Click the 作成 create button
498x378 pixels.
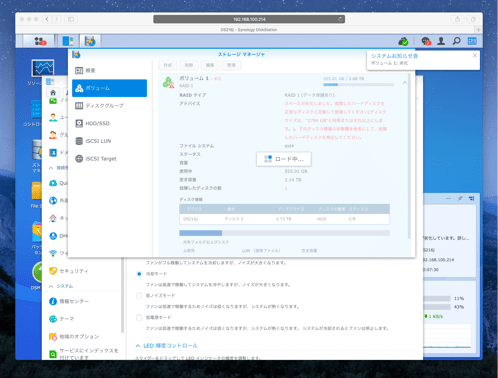point(168,65)
